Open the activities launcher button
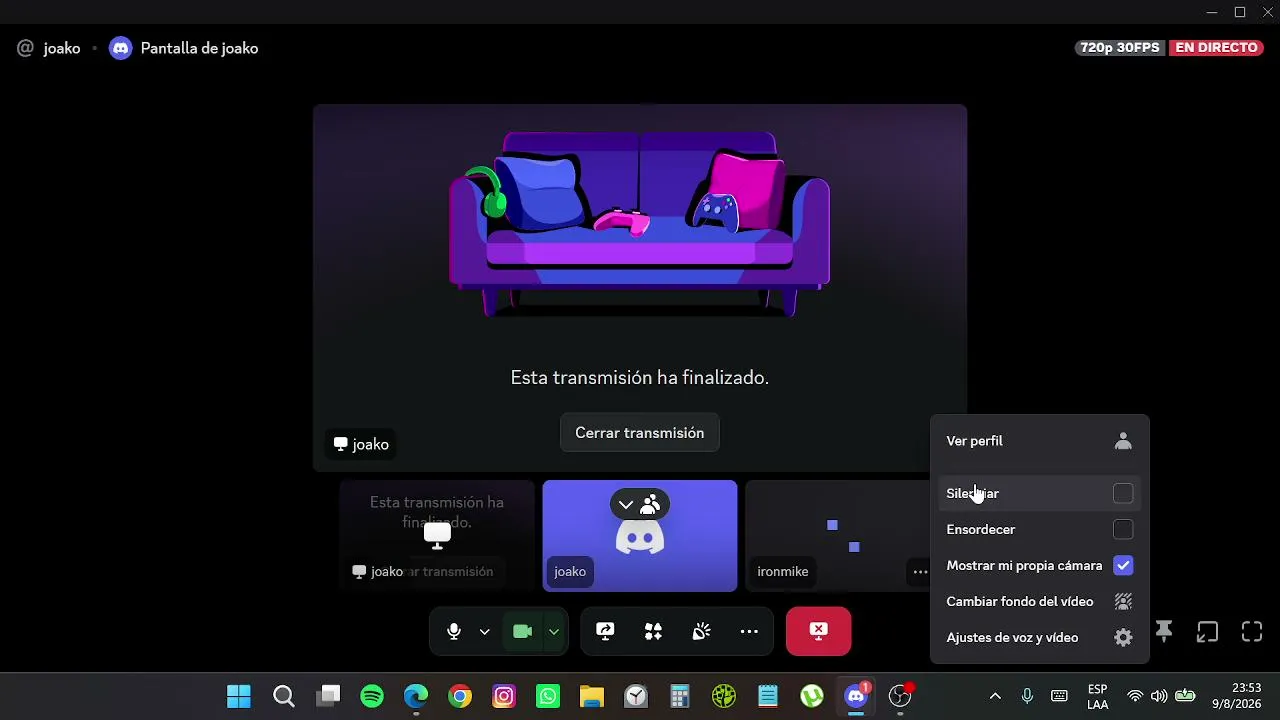The image size is (1280, 720). pyautogui.click(x=653, y=631)
